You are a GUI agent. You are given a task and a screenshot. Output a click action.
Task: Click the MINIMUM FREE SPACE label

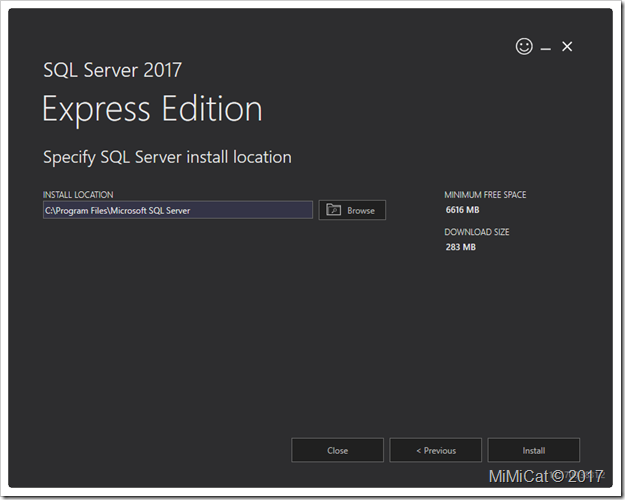[x=485, y=195]
